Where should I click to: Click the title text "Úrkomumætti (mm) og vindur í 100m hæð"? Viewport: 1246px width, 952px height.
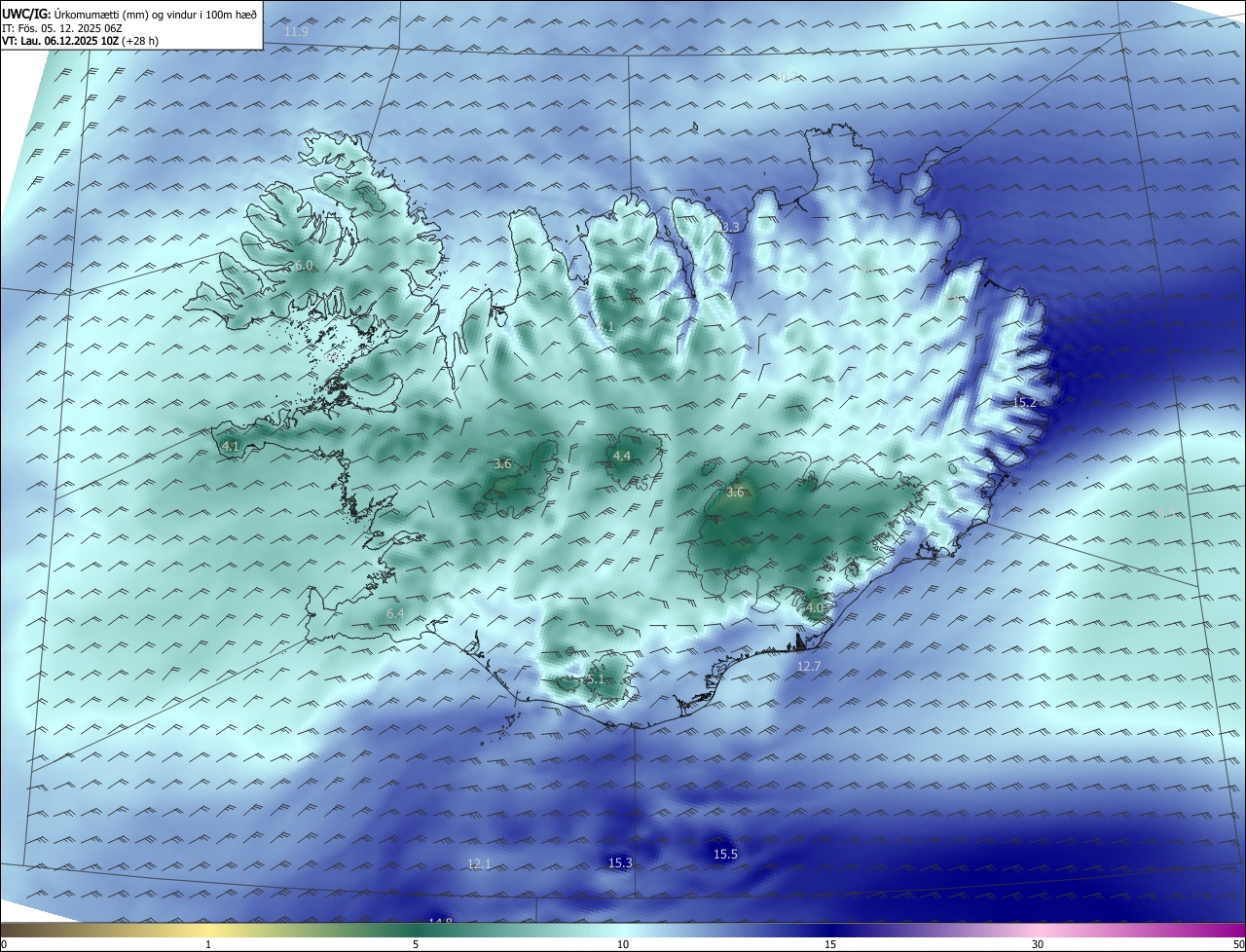155,14
